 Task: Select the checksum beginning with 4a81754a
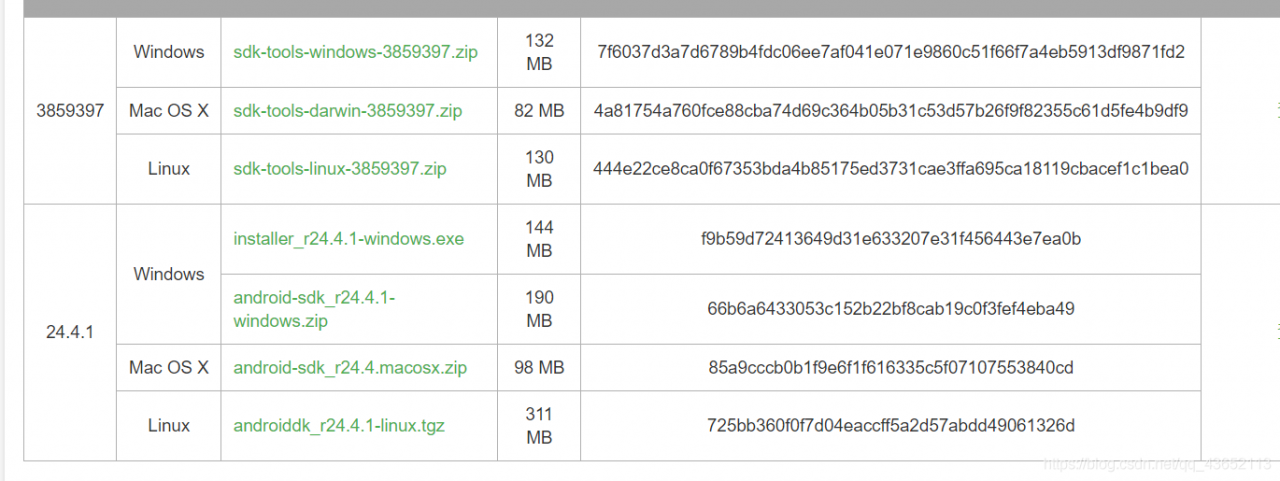(x=890, y=111)
